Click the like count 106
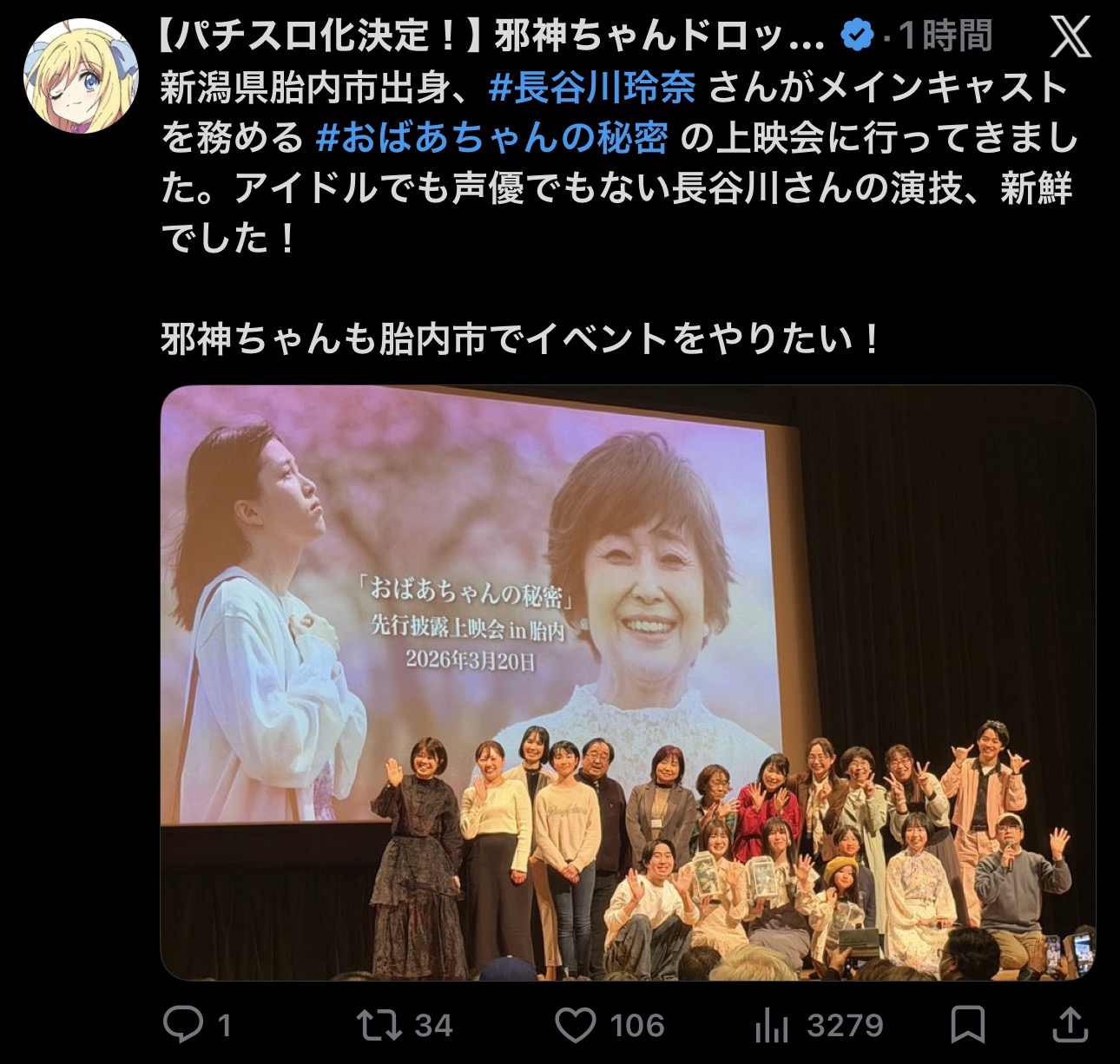Viewport: 1120px width, 1064px height. (637, 1026)
